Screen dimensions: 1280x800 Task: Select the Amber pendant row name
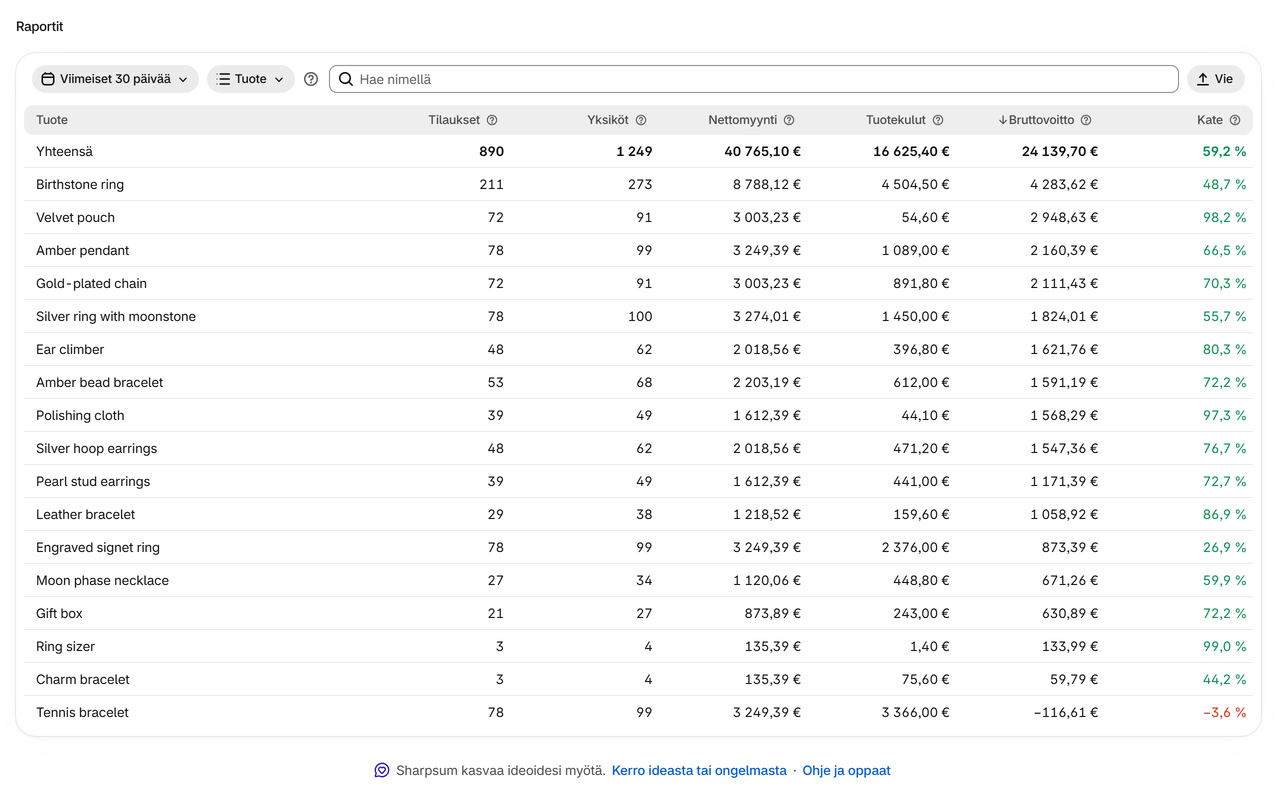[83, 250]
